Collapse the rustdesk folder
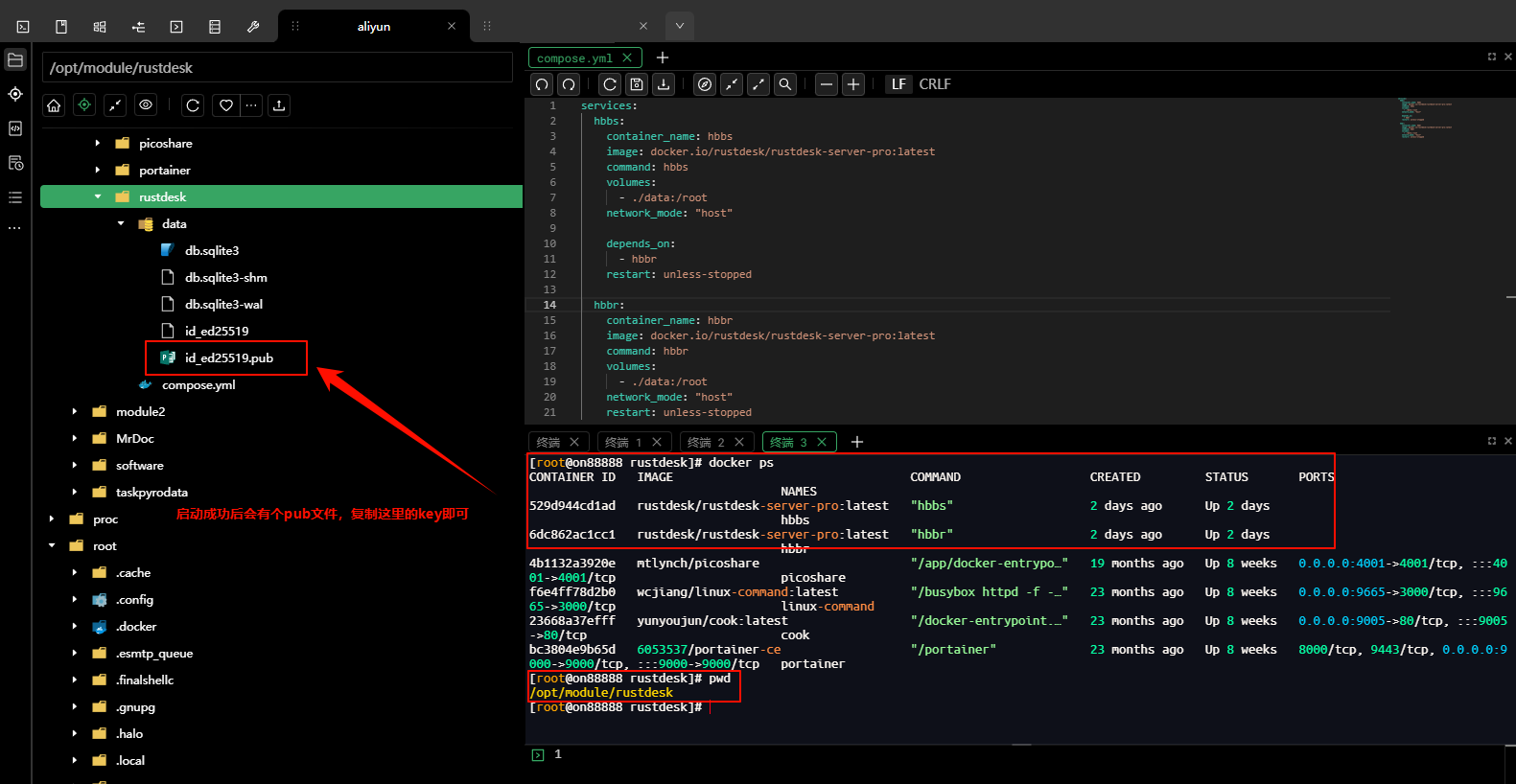 coord(98,197)
